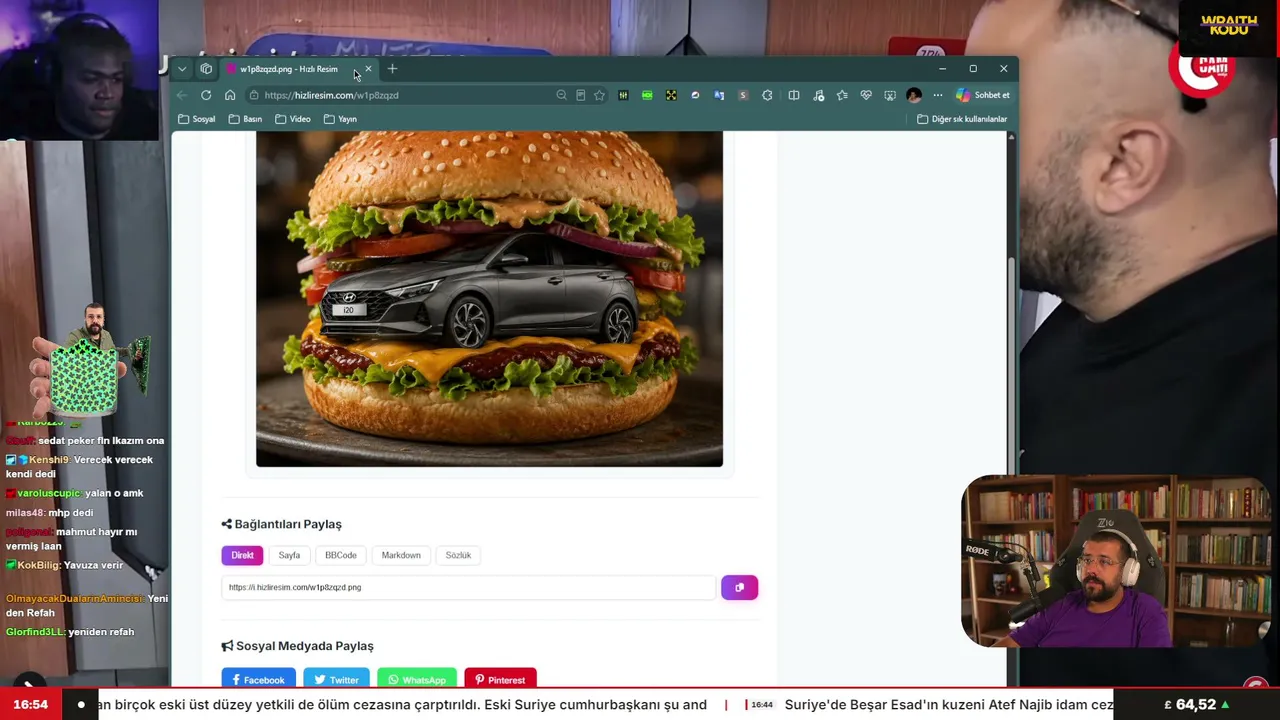Open a new browser tab
1280x720 pixels.
392,69
